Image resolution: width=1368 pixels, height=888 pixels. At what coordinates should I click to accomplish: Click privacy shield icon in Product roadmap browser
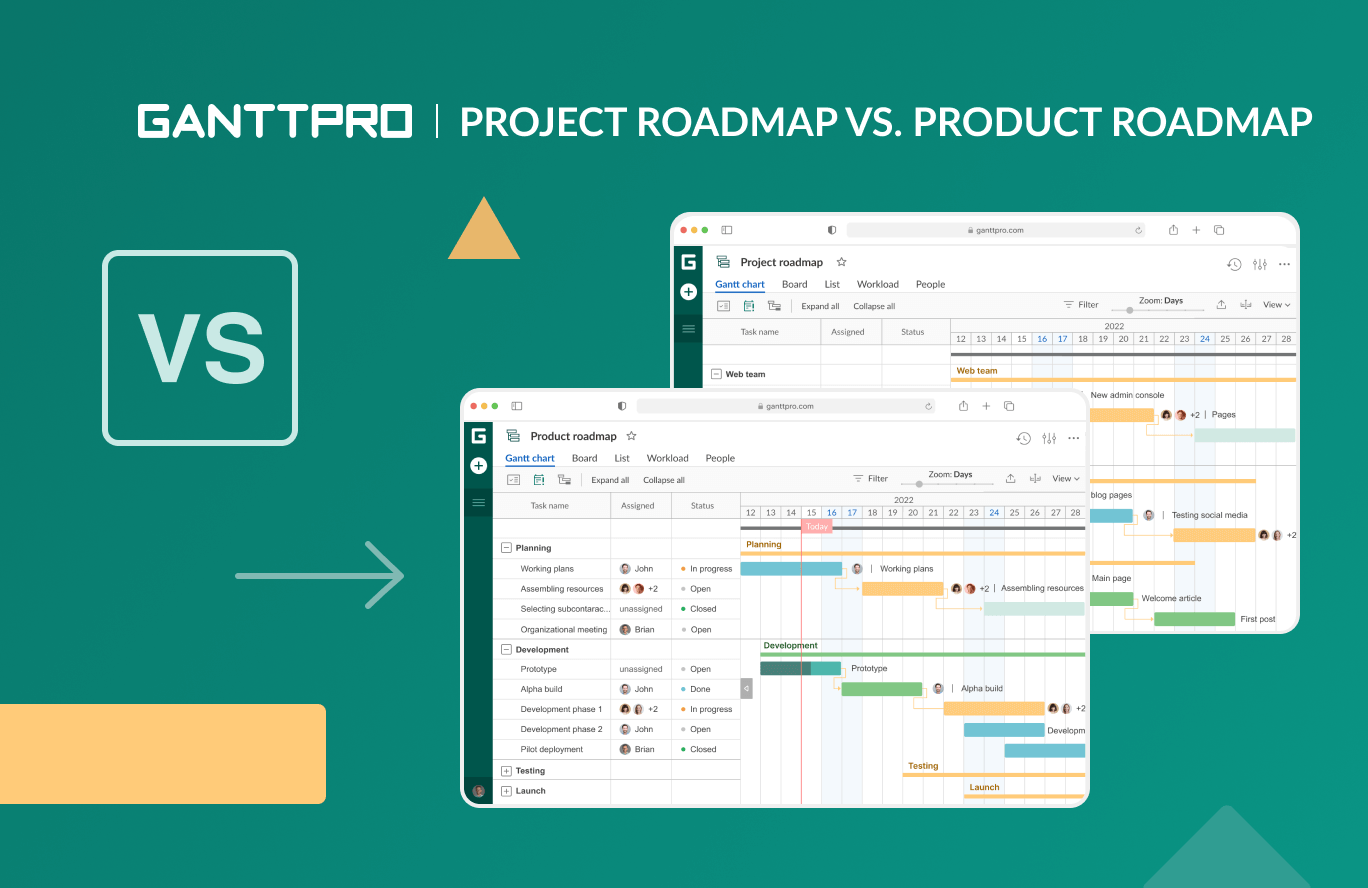tap(622, 406)
